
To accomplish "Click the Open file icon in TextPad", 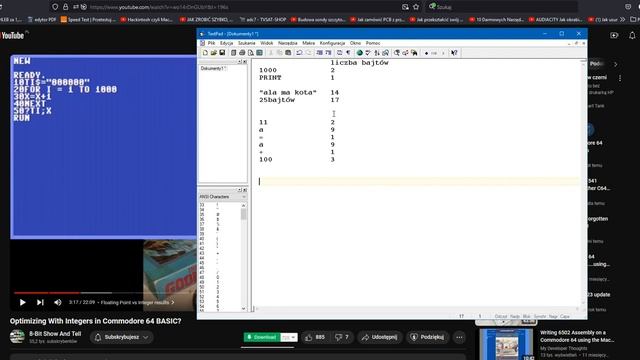I will click(213, 53).
